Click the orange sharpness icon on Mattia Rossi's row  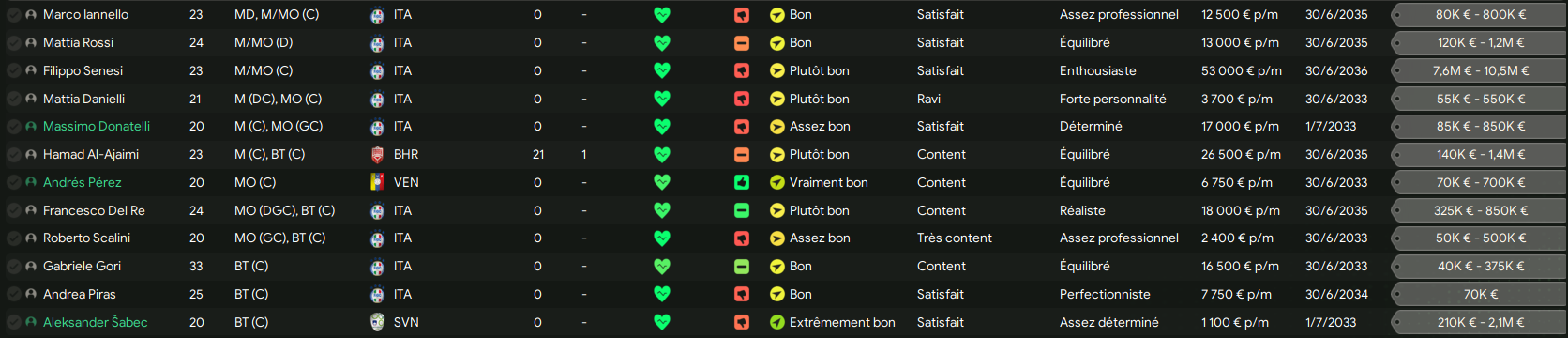coord(742,43)
